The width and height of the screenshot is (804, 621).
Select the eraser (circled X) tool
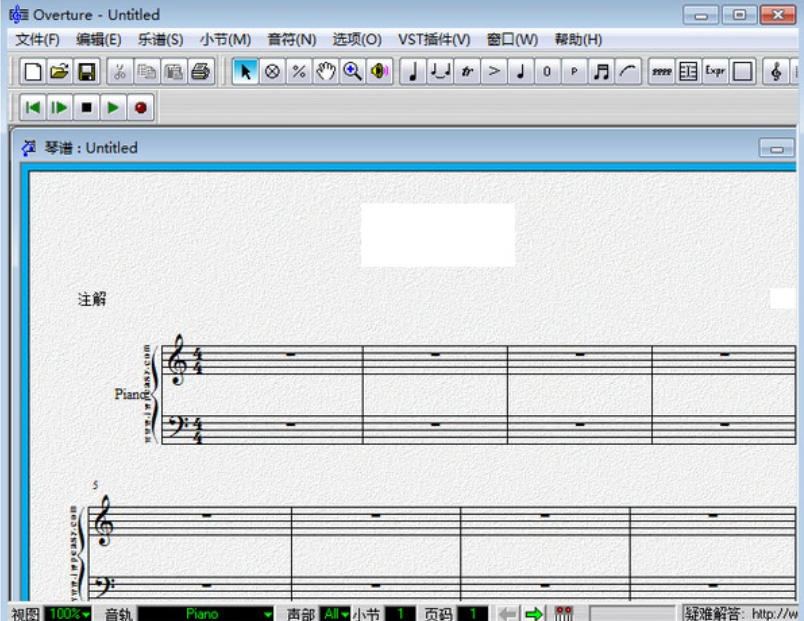pyautogui.click(x=271, y=72)
